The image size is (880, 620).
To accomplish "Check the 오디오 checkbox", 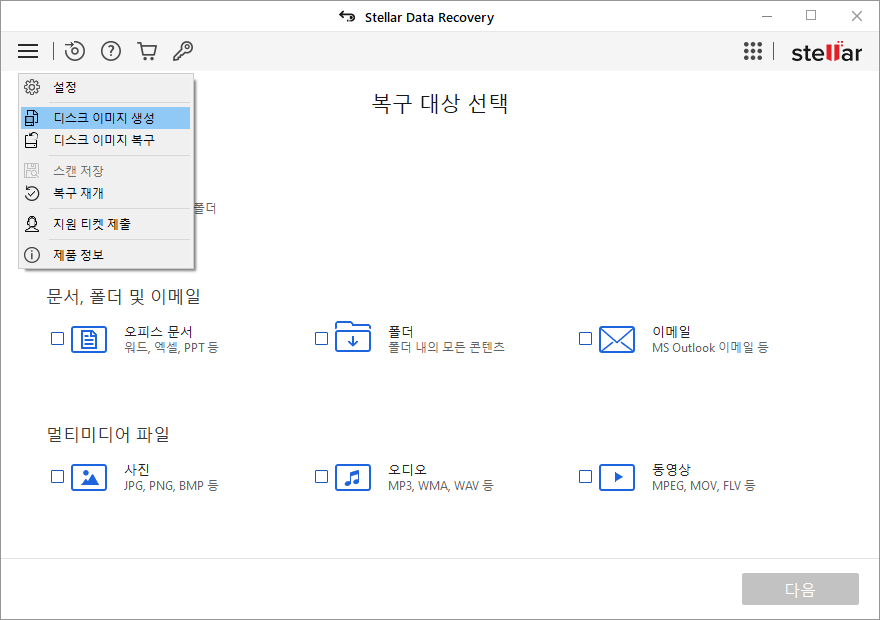I will point(321,476).
